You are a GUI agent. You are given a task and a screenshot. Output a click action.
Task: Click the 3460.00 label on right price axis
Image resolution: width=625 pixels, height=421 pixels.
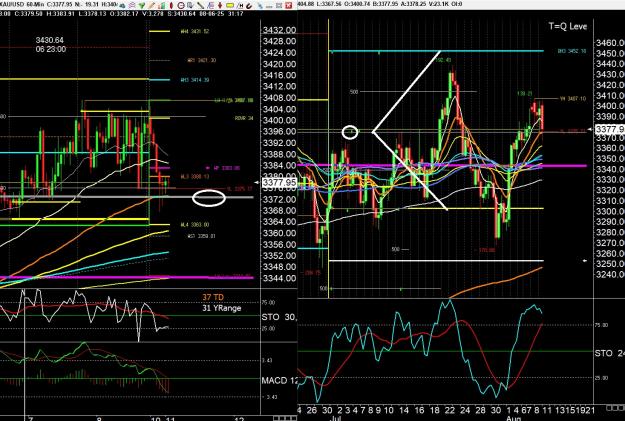pyautogui.click(x=610, y=43)
